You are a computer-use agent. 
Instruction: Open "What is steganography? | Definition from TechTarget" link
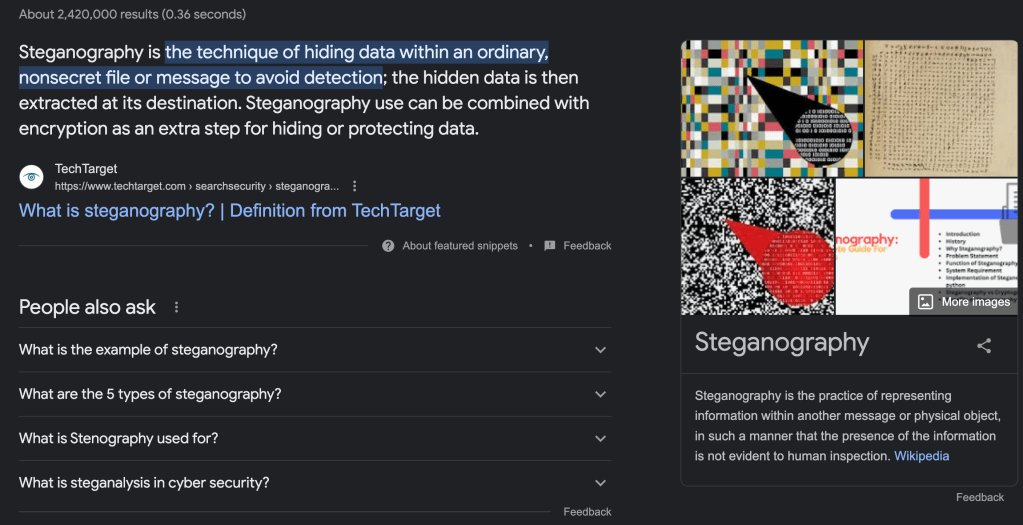click(230, 211)
